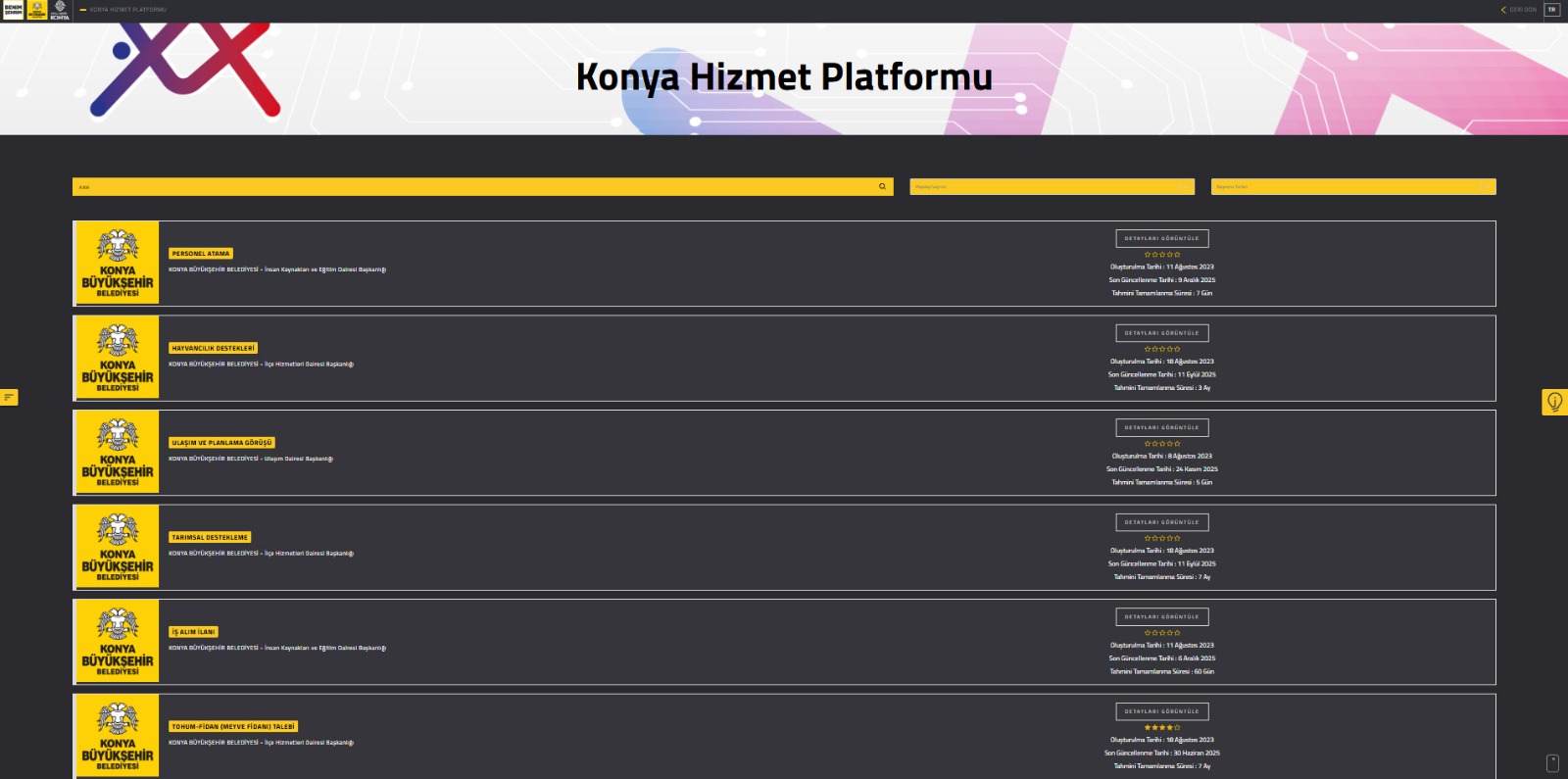Rate Tohum-Fidan service using its stars

(x=1162, y=728)
